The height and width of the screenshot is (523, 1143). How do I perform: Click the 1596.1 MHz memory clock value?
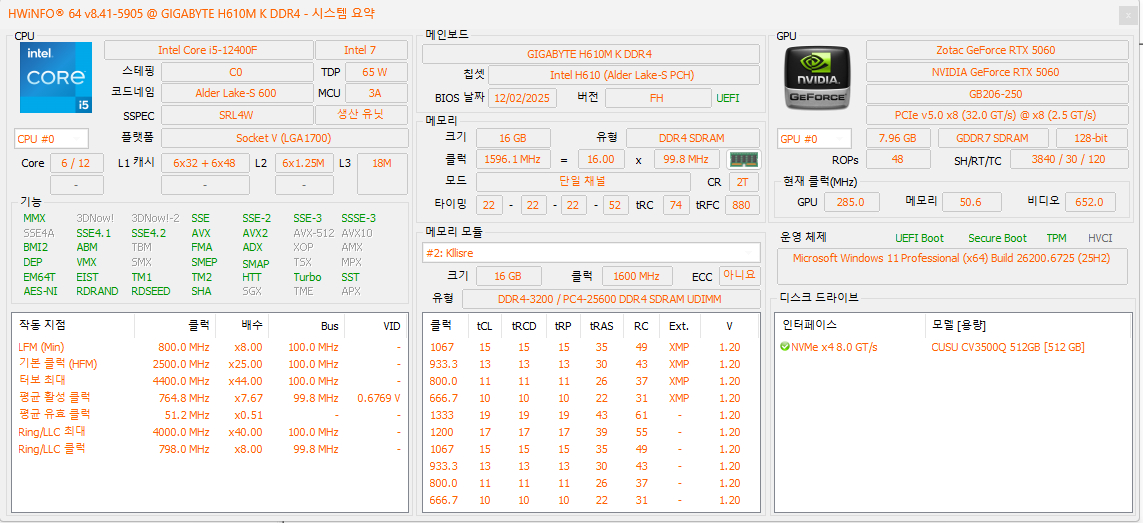(513, 159)
